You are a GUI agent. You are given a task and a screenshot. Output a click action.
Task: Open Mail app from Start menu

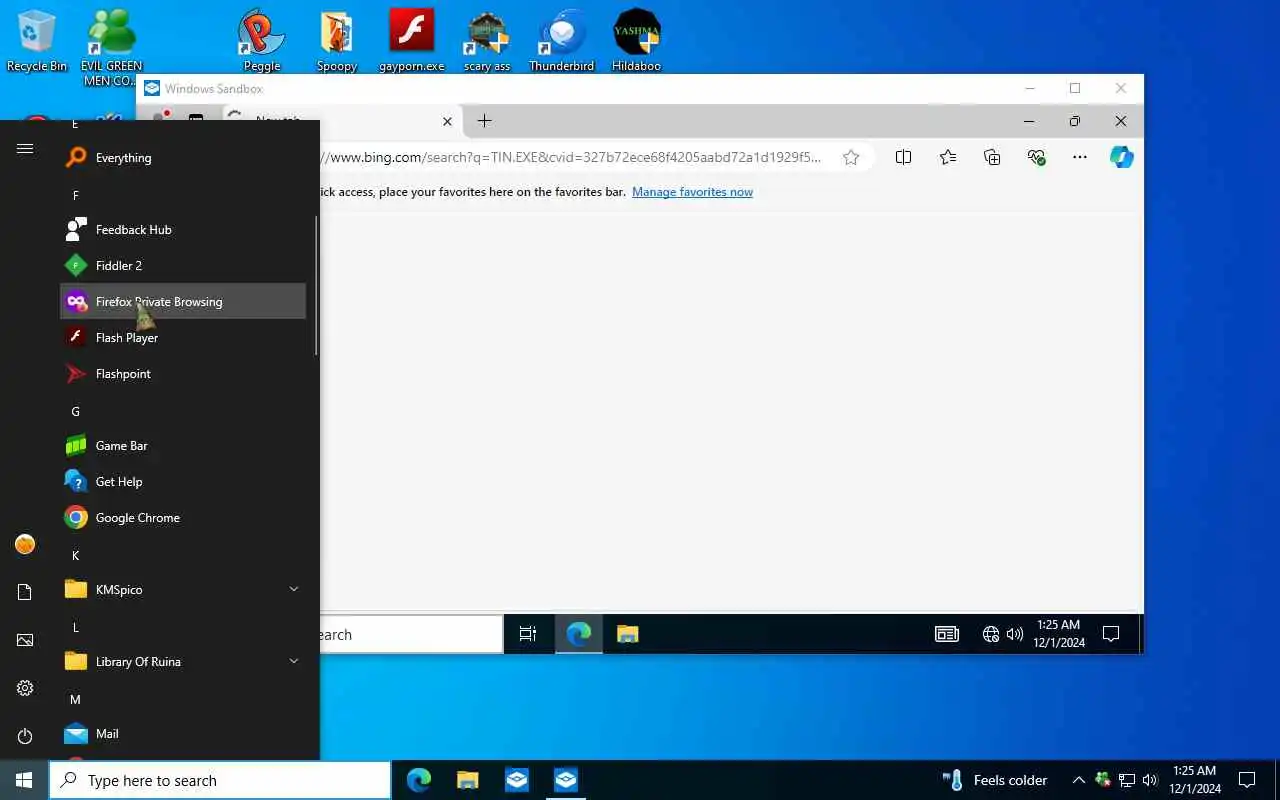183,734
